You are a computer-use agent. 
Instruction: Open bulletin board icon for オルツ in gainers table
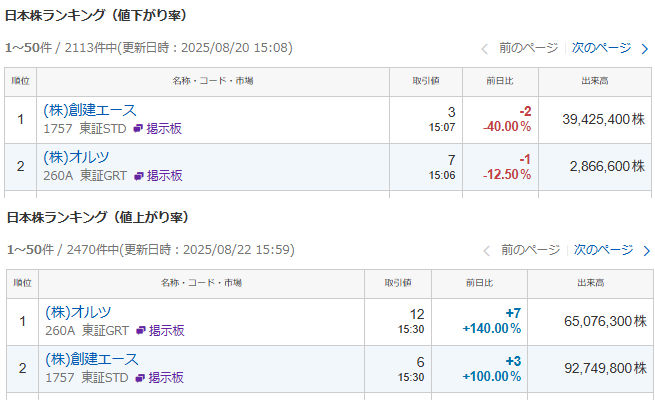tap(141, 331)
